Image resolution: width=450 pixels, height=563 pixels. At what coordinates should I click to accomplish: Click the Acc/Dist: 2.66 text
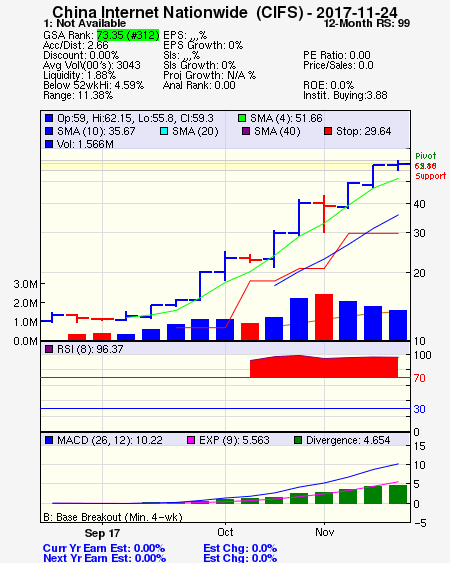click(76, 45)
